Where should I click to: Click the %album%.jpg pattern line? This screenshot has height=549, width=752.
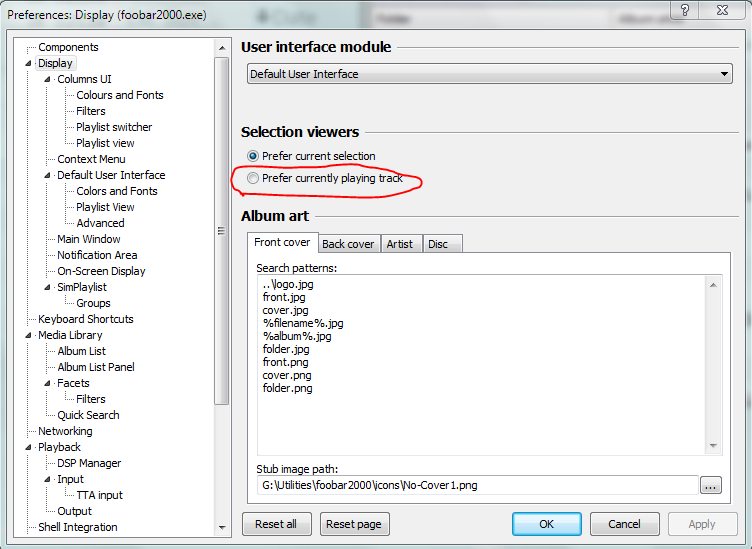pyautogui.click(x=297, y=336)
